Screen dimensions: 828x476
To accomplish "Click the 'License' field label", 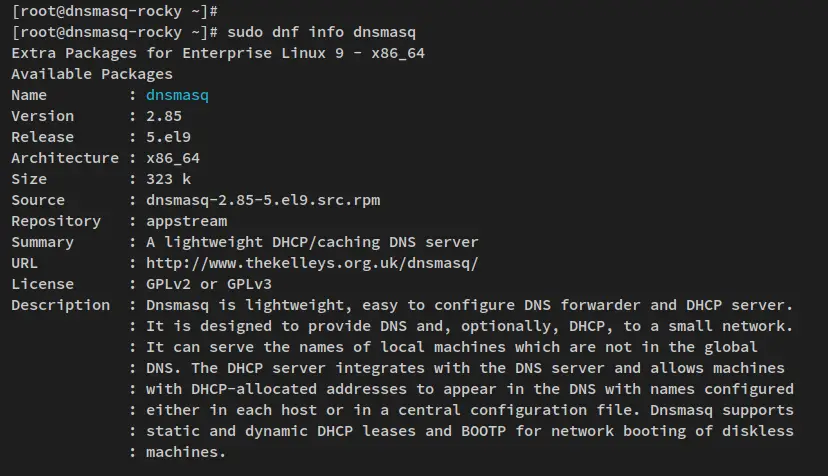I will pos(42,284).
